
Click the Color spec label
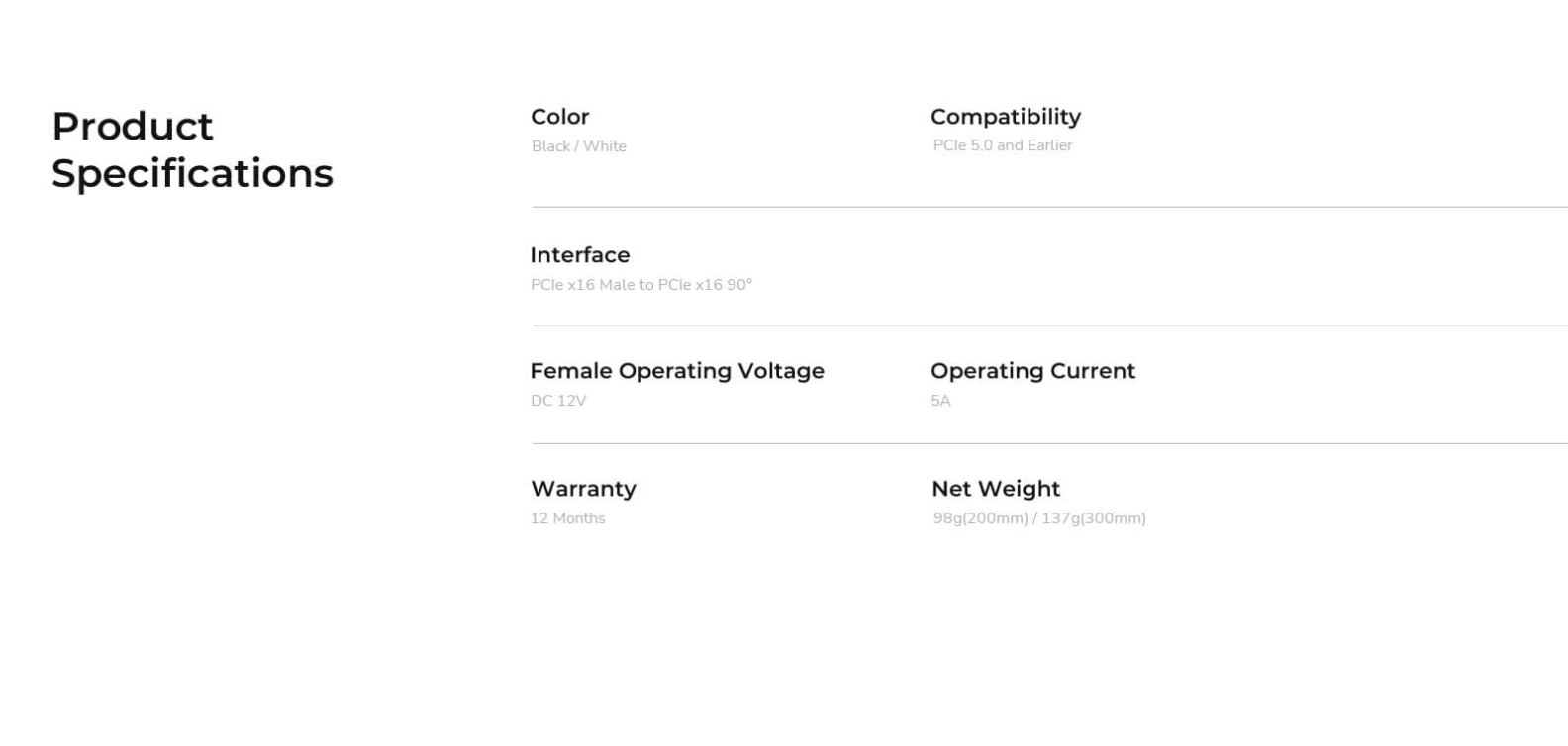pos(559,117)
